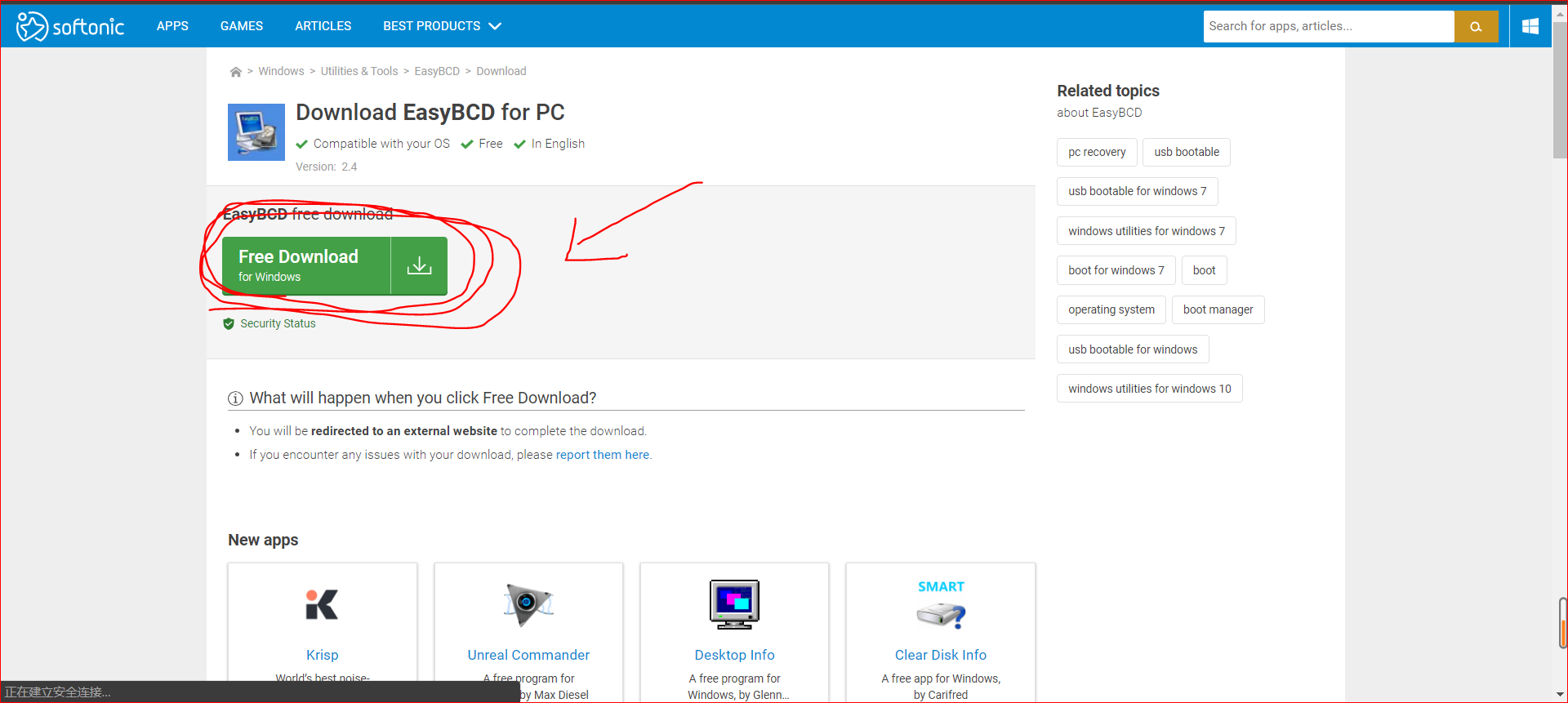Select usb bootable for windows 7 tag
The height and width of the screenshot is (703, 1568).
(1138, 191)
